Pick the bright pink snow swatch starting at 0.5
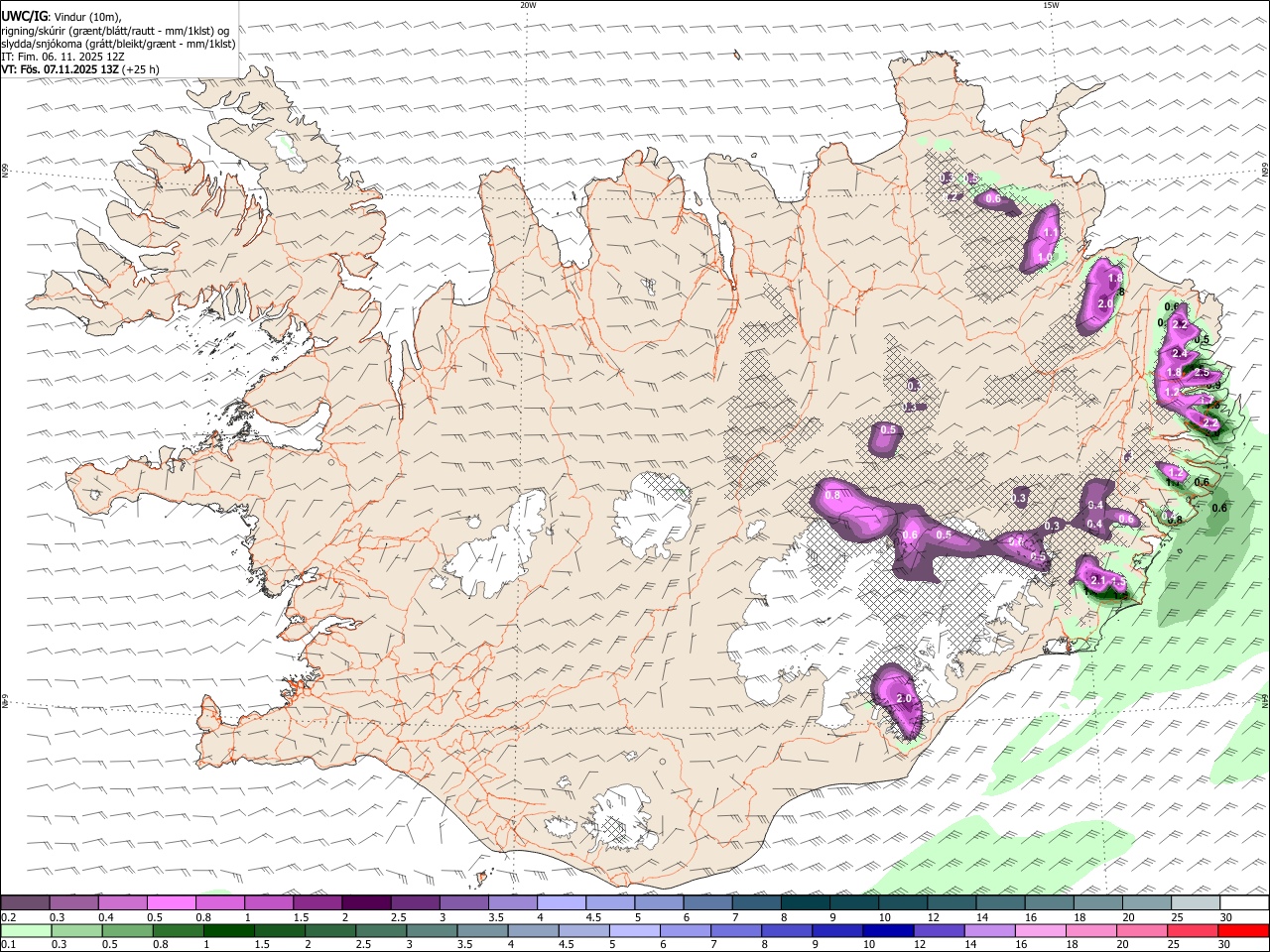The image size is (1270, 952). click(171, 903)
